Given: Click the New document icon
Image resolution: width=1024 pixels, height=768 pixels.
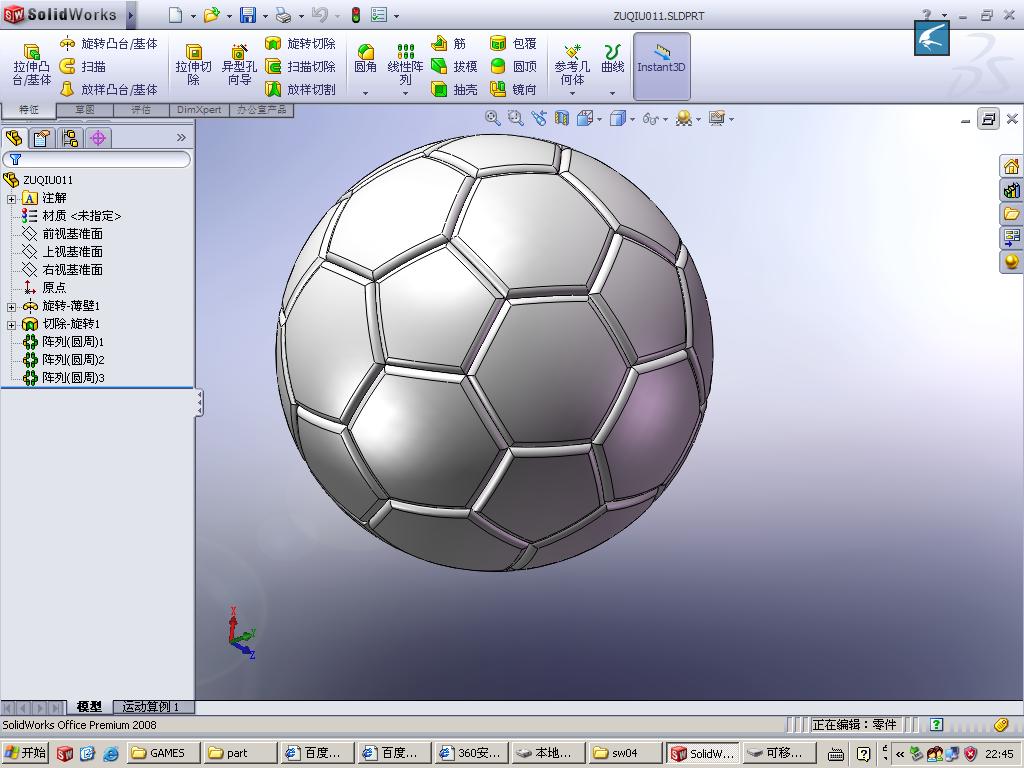Looking at the screenshot, I should (175, 15).
